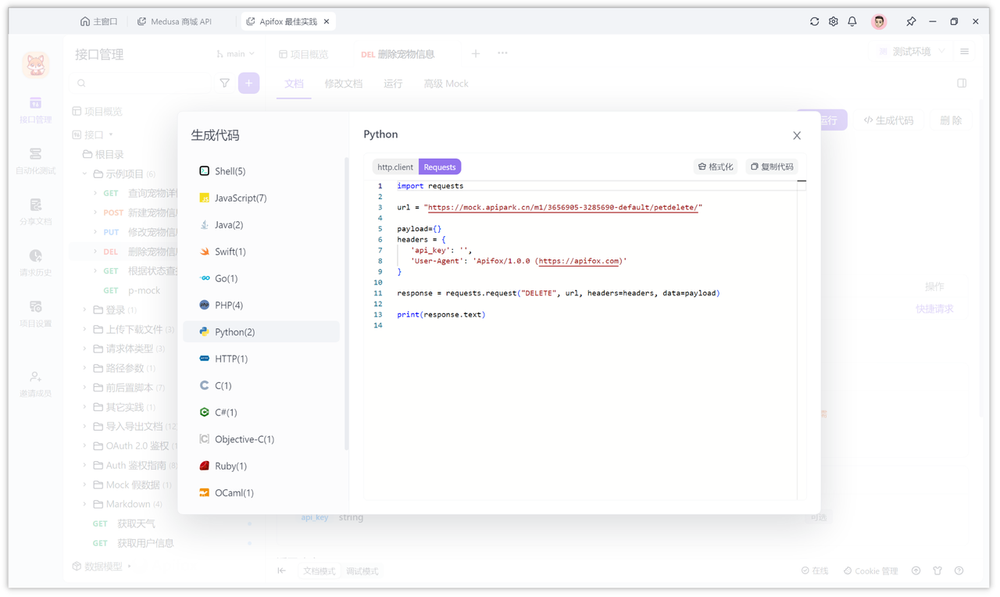Click the 格式化 button
This screenshot has height=597, width=1000.
(714, 166)
